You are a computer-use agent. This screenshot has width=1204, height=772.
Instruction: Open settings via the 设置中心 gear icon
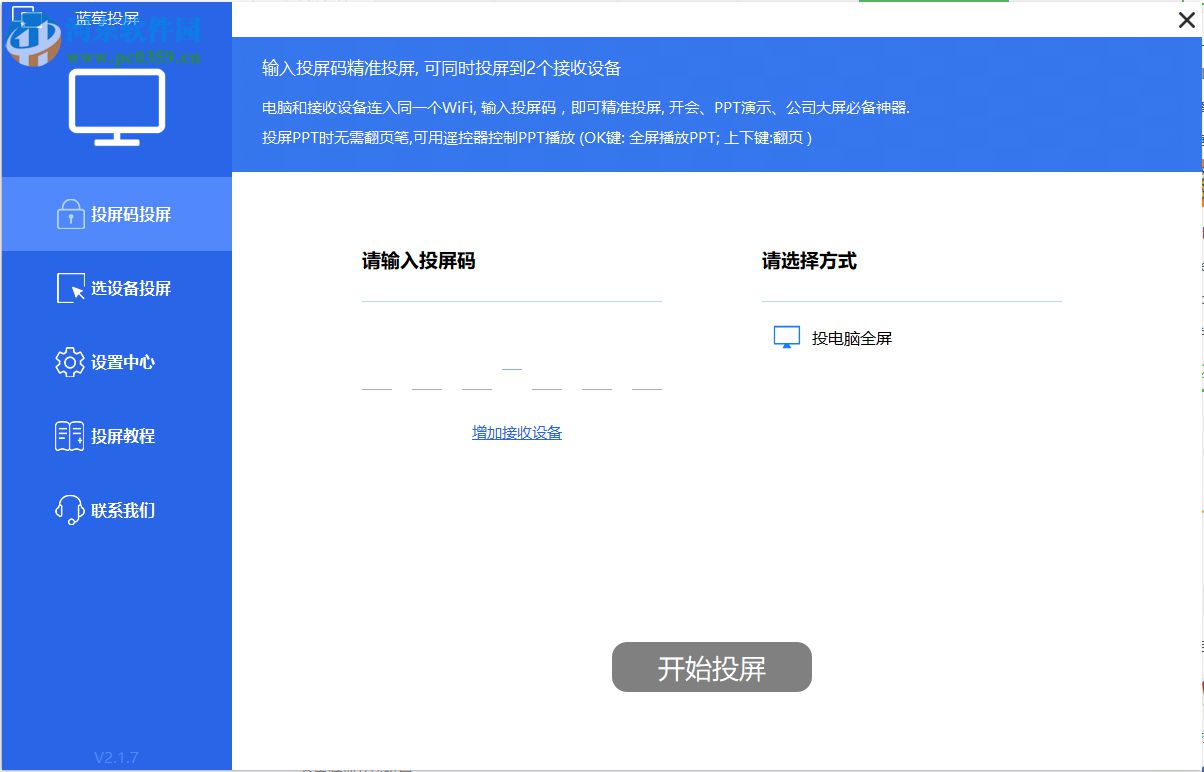tap(71, 362)
